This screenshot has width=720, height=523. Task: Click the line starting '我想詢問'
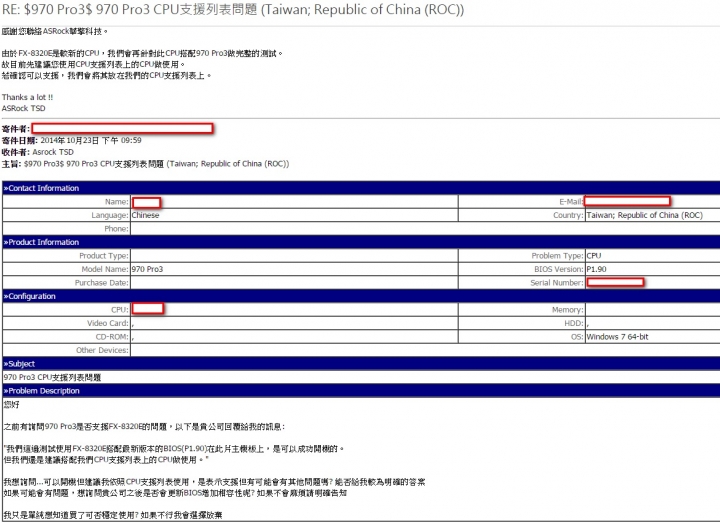coord(214,482)
